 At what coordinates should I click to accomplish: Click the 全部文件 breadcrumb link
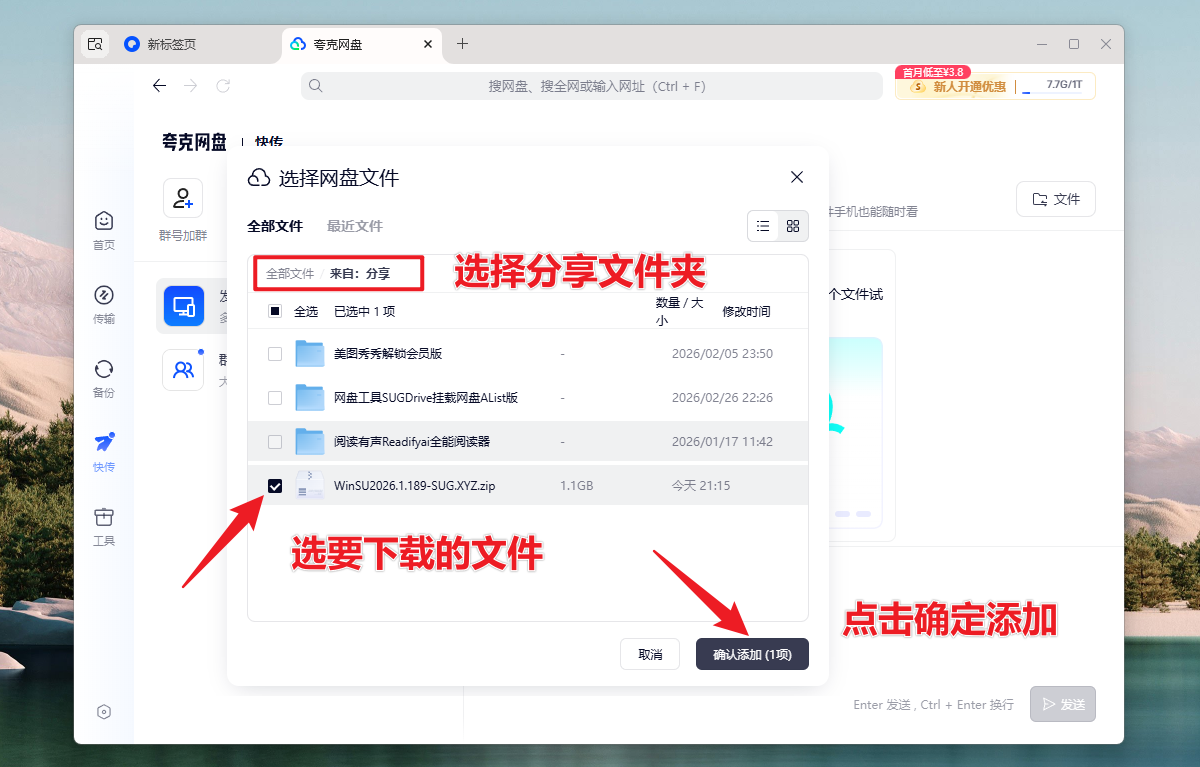pos(290,273)
